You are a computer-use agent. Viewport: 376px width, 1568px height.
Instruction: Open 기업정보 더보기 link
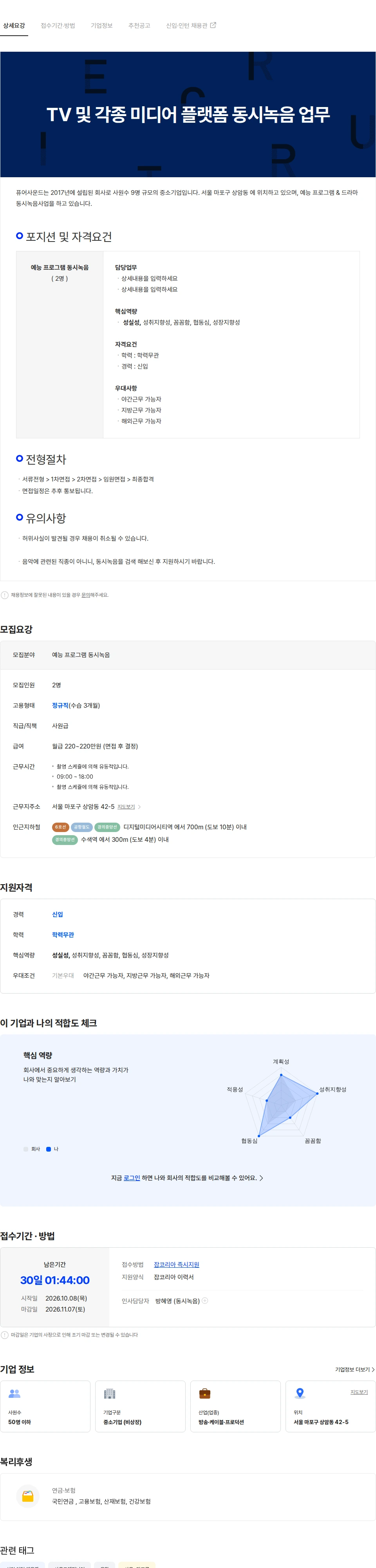[355, 1370]
